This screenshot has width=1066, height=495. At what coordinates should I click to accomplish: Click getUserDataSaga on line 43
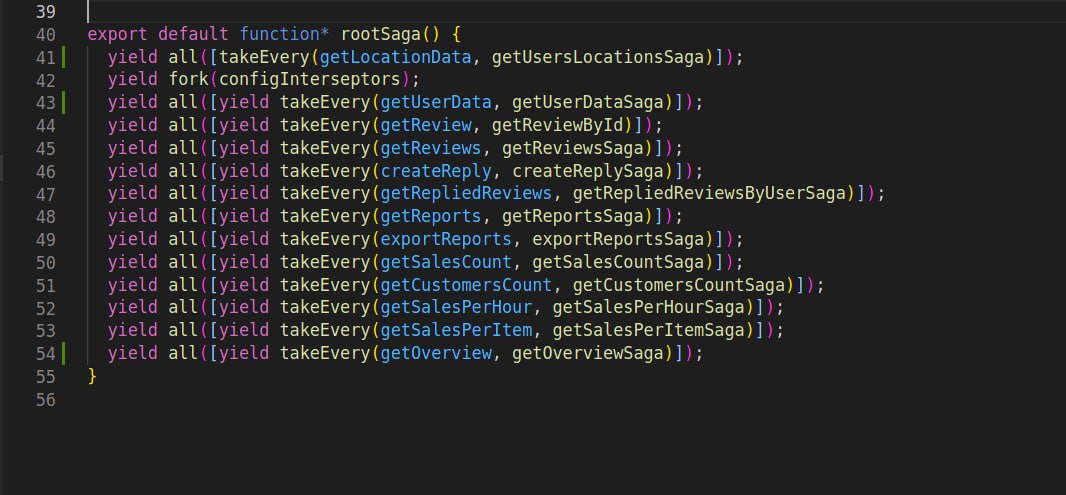588,103
